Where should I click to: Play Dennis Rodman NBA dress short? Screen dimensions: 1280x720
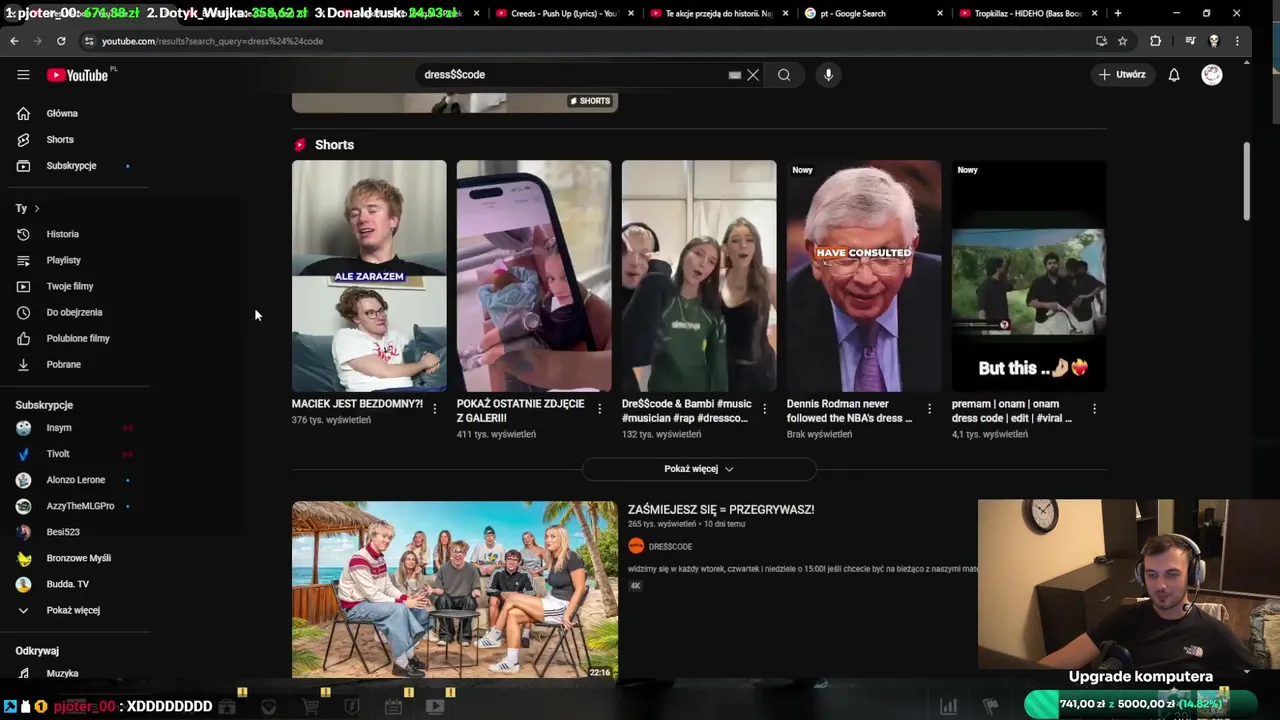click(864, 276)
